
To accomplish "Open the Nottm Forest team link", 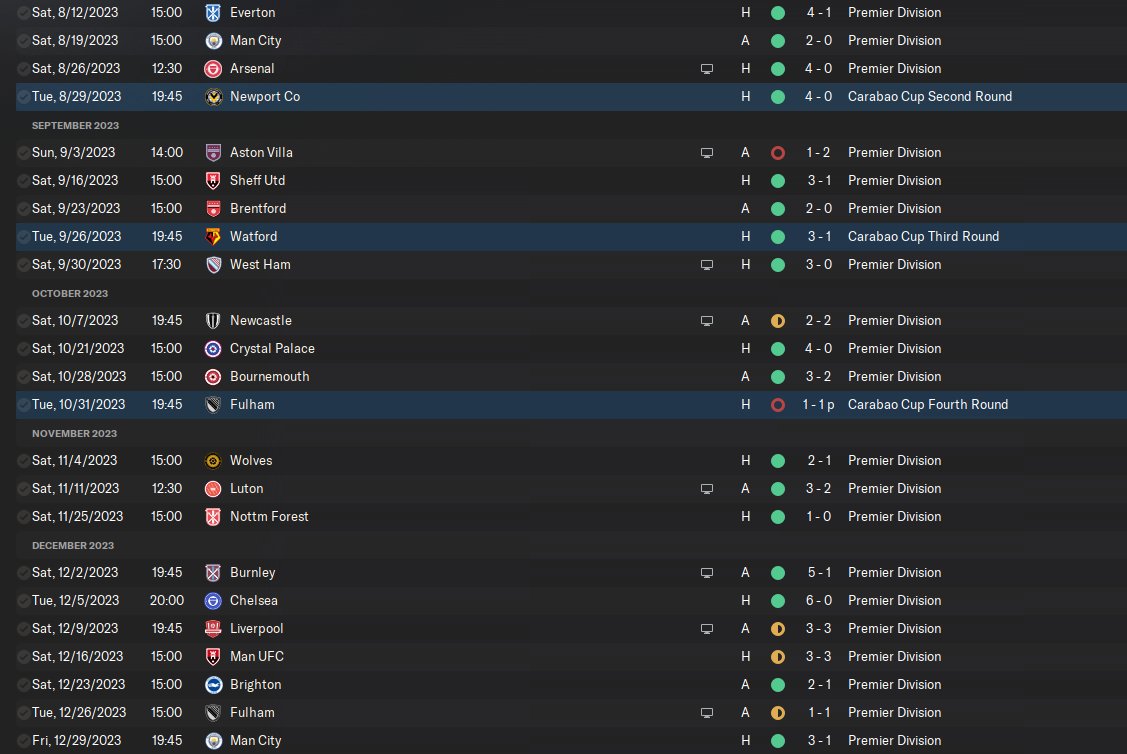I will [269, 517].
